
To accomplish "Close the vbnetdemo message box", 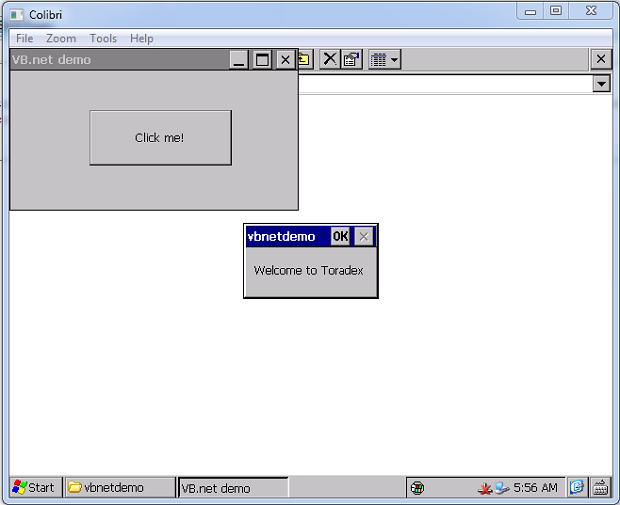I will (364, 236).
